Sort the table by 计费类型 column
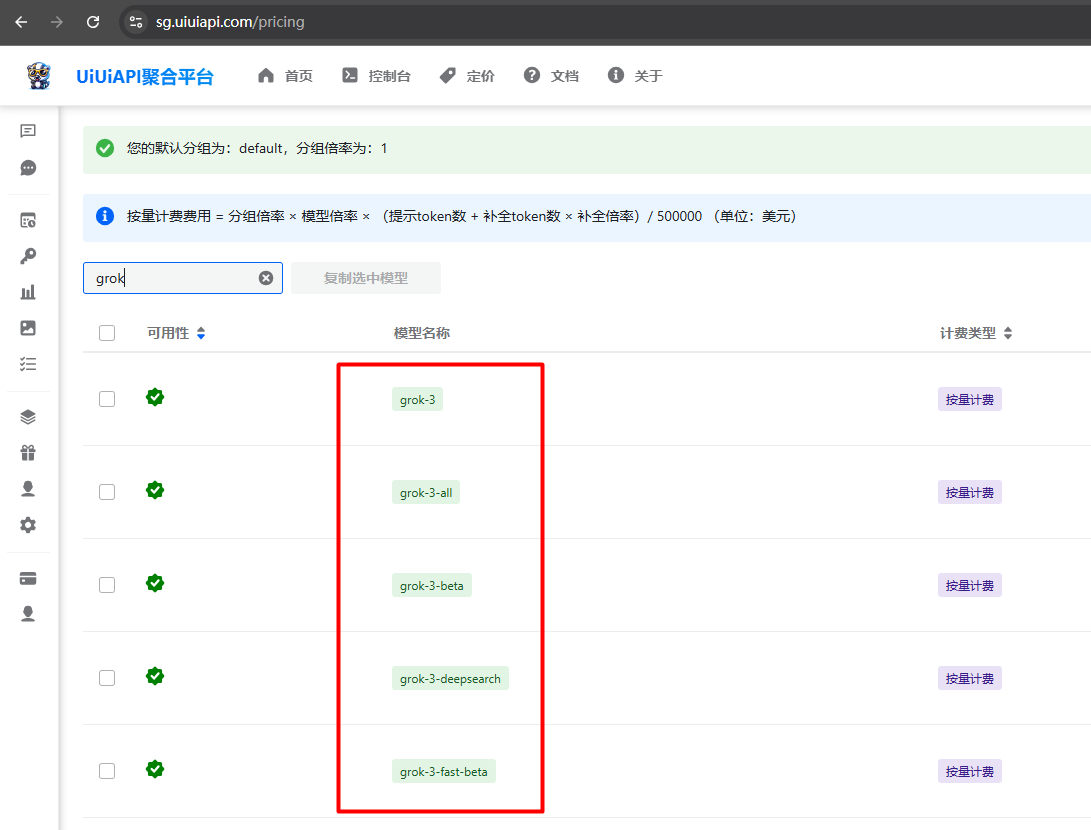1091x830 pixels. (x=1008, y=333)
